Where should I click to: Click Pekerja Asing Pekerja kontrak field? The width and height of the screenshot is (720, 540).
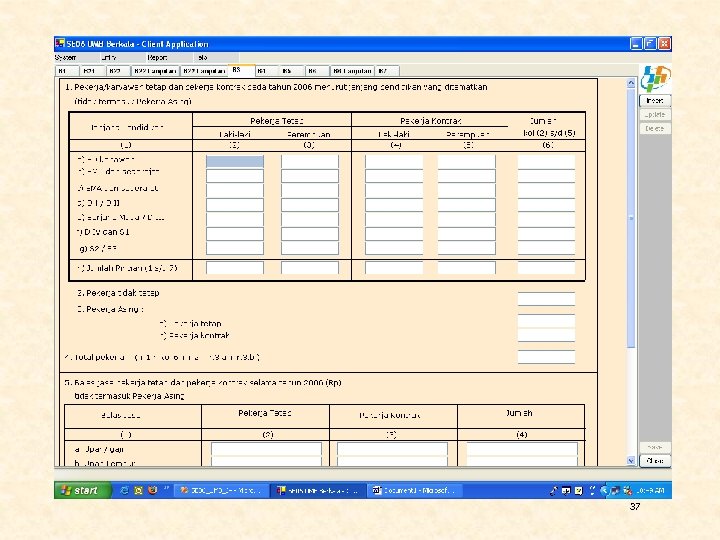[546, 335]
